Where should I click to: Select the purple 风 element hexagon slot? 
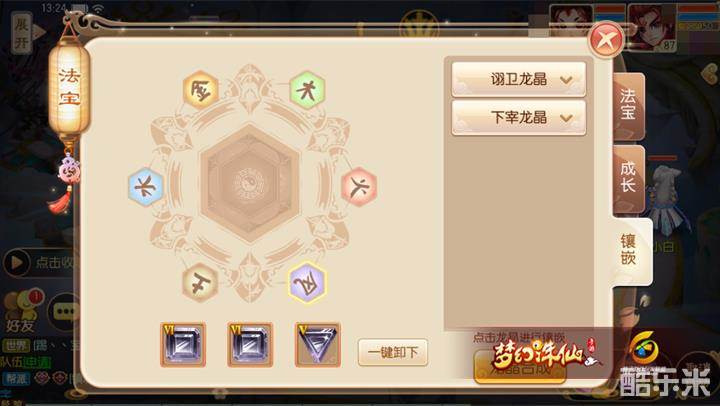click(x=307, y=282)
